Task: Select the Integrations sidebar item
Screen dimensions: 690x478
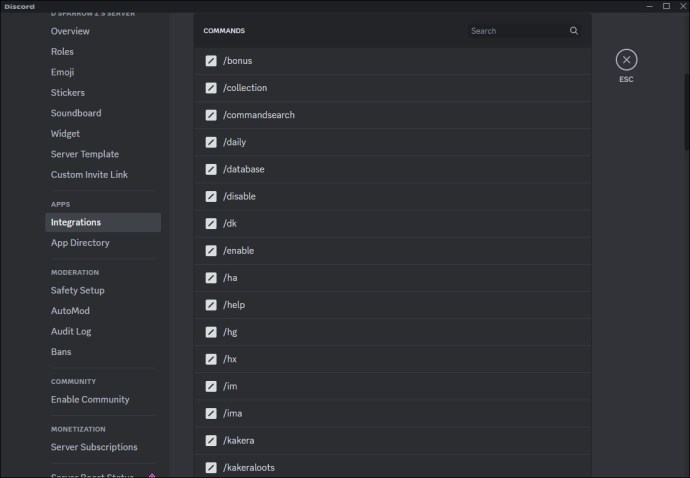Action: [103, 222]
